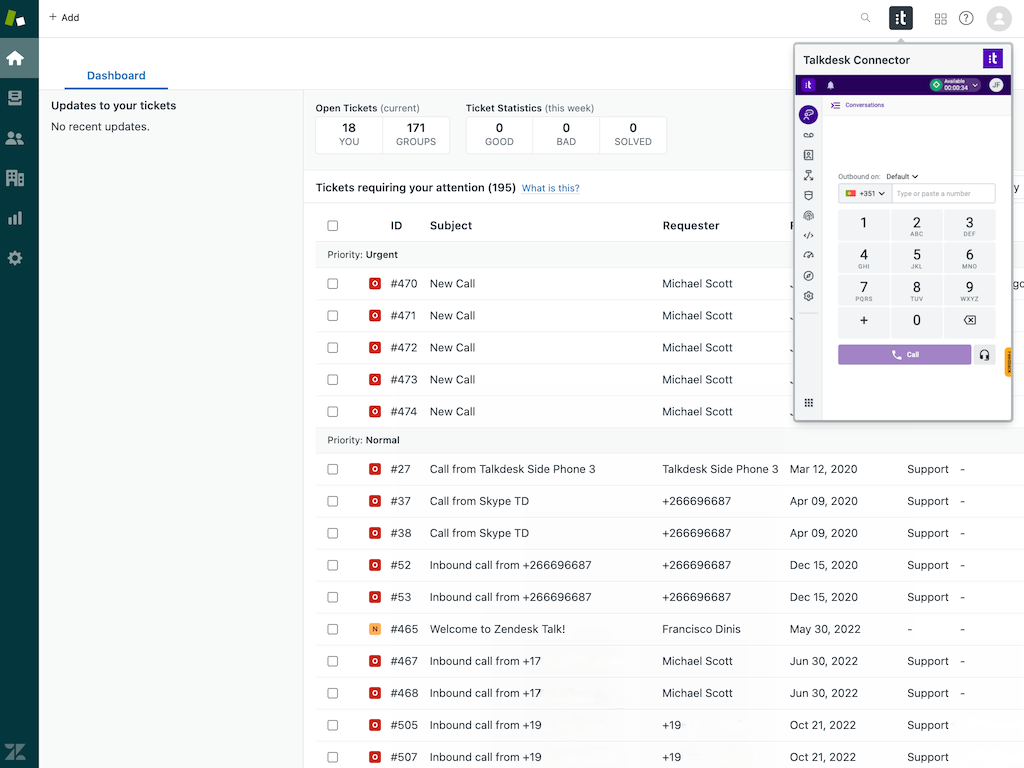Open the +351 country code dropdown

(866, 194)
